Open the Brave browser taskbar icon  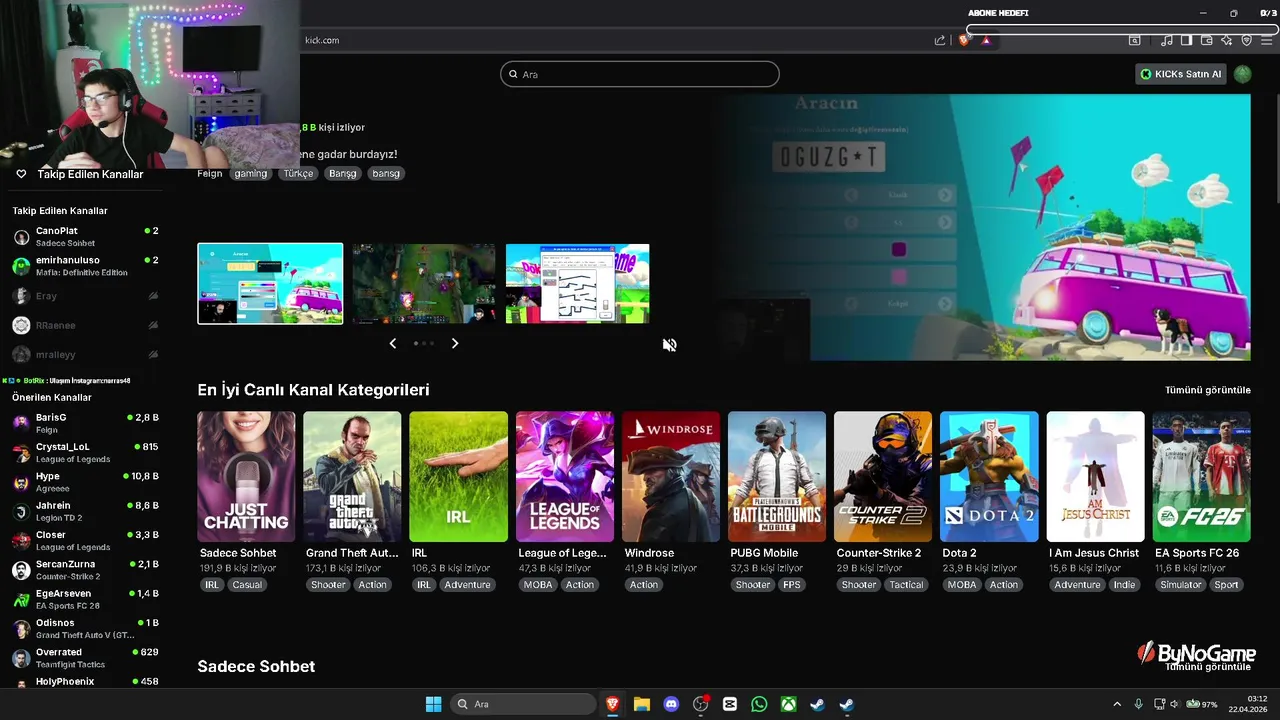(612, 704)
